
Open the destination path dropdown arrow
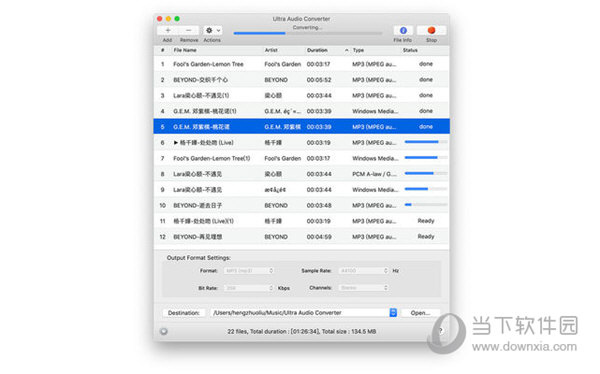[393, 313]
